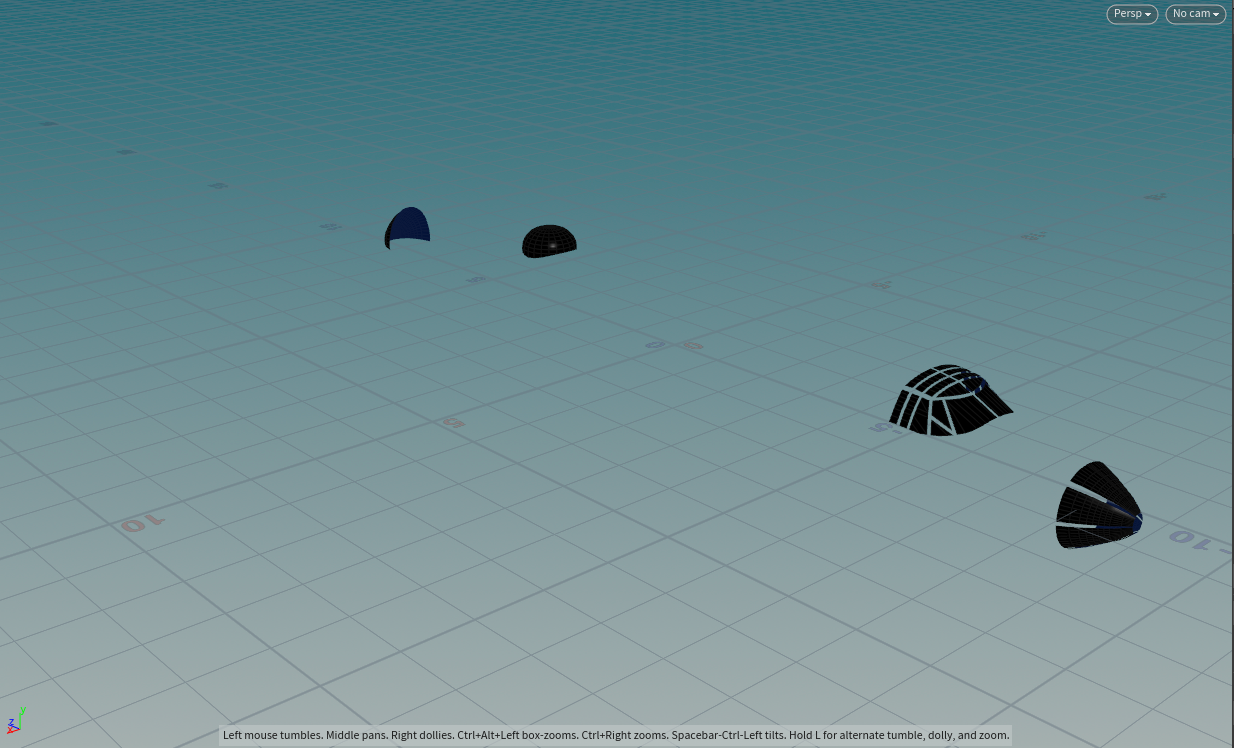
Task: Select the dark blue half-dome object
Action: (x=409, y=227)
